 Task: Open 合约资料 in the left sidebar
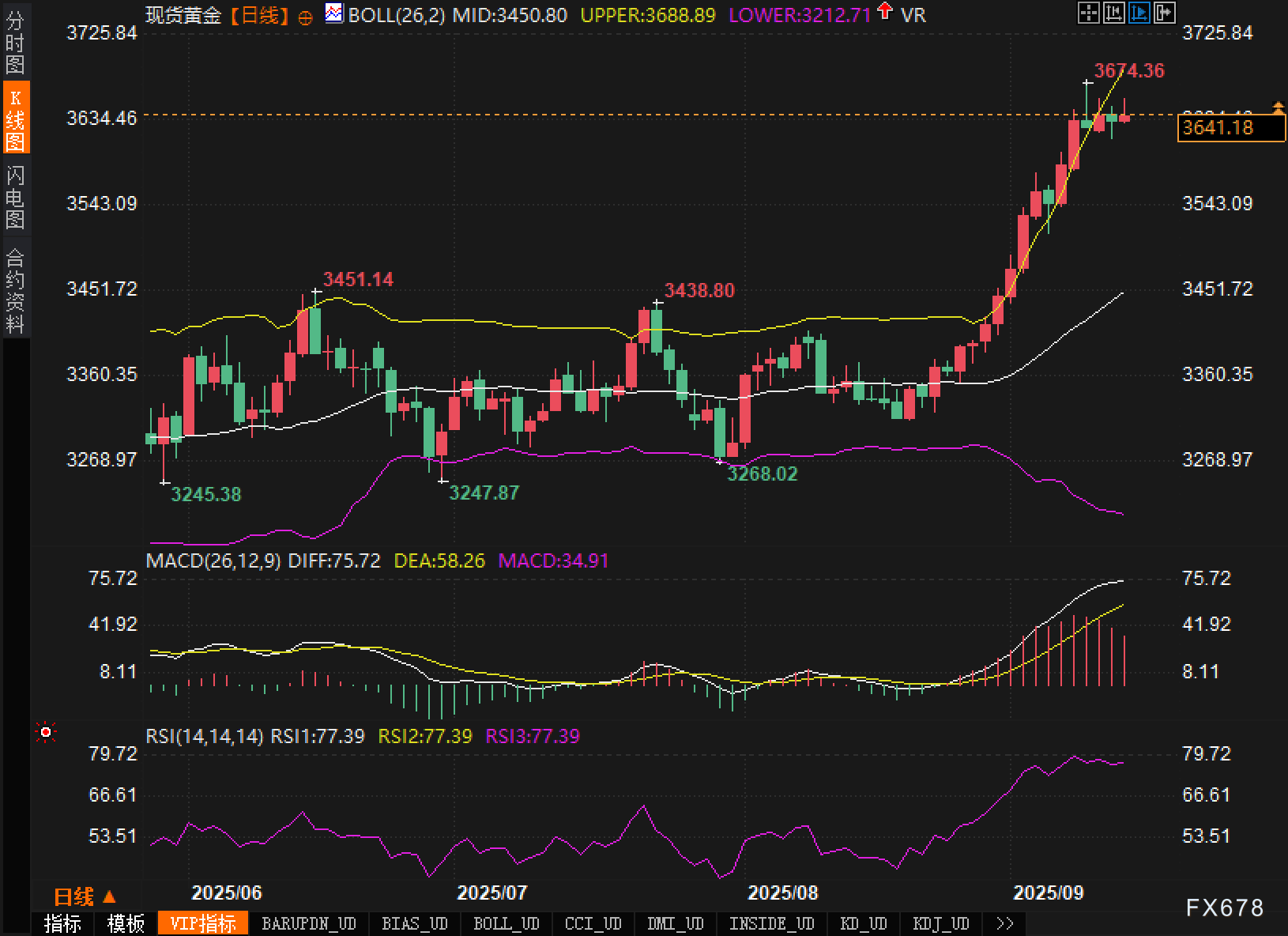click(x=15, y=290)
